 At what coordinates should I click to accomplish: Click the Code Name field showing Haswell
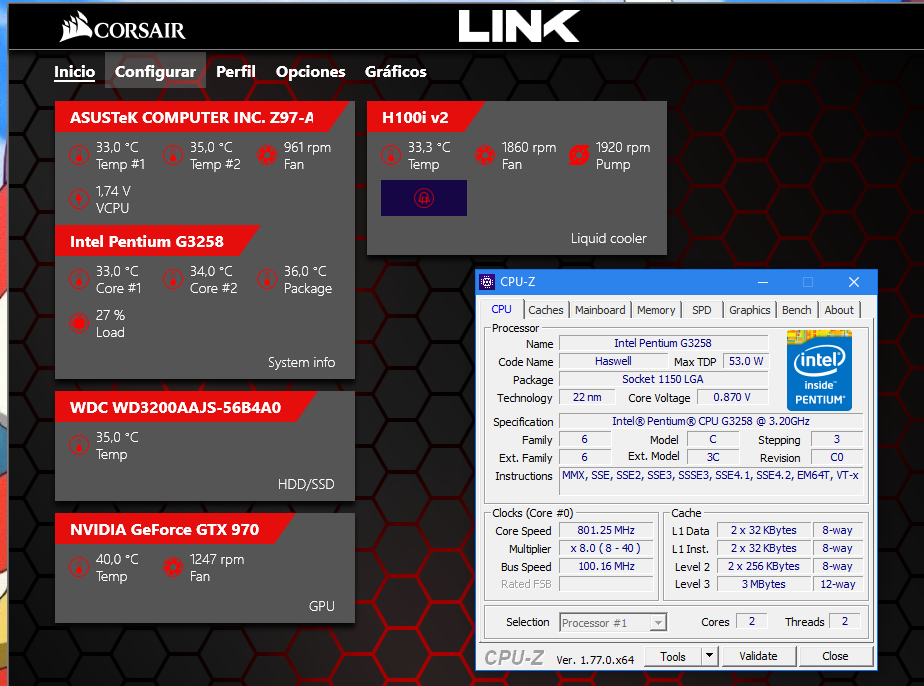(613, 361)
